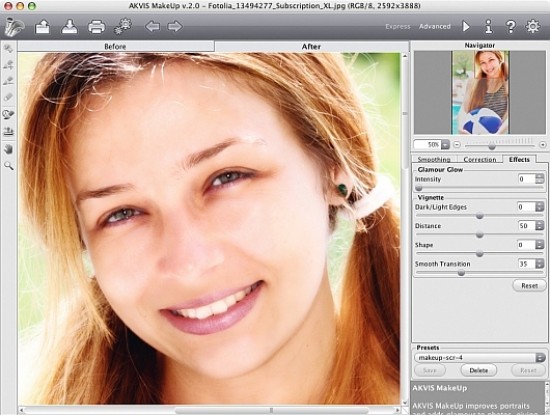
Task: Zoom out with the navigator minus button
Action: [x=457, y=145]
